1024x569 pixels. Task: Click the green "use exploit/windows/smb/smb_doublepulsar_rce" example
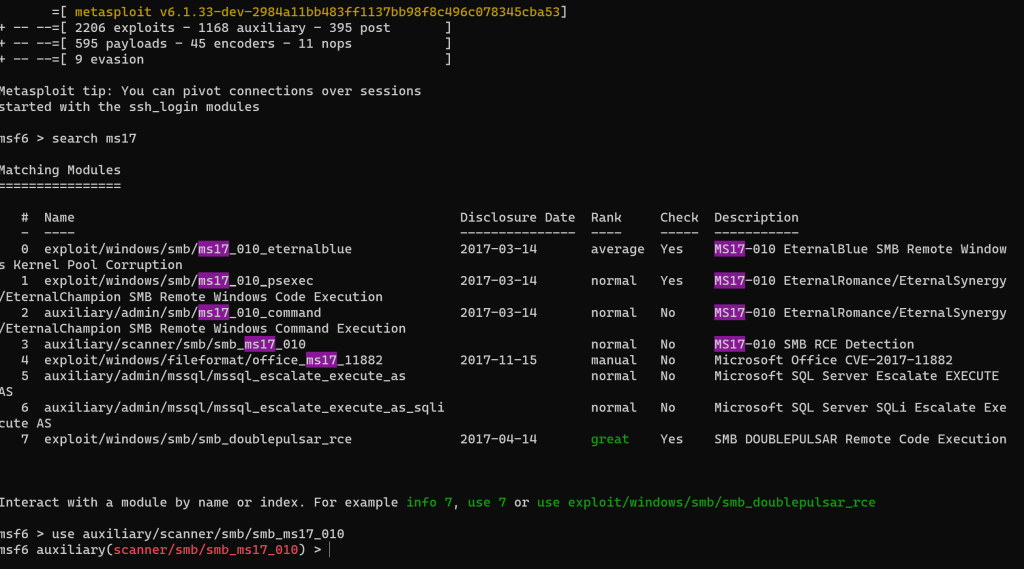[x=706, y=502]
